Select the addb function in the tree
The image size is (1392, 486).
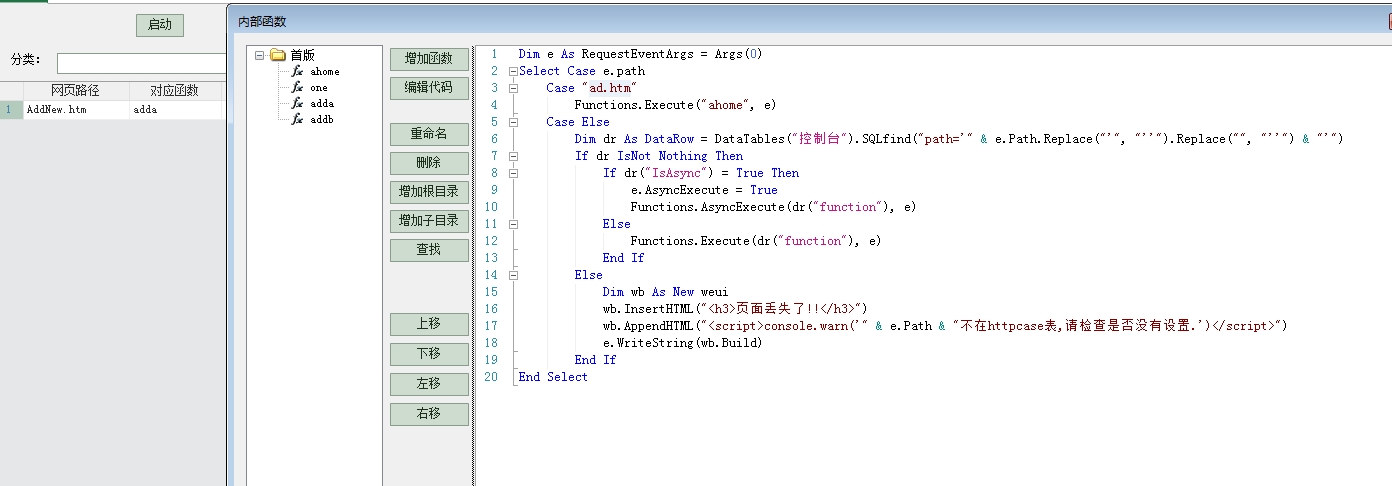(322, 120)
